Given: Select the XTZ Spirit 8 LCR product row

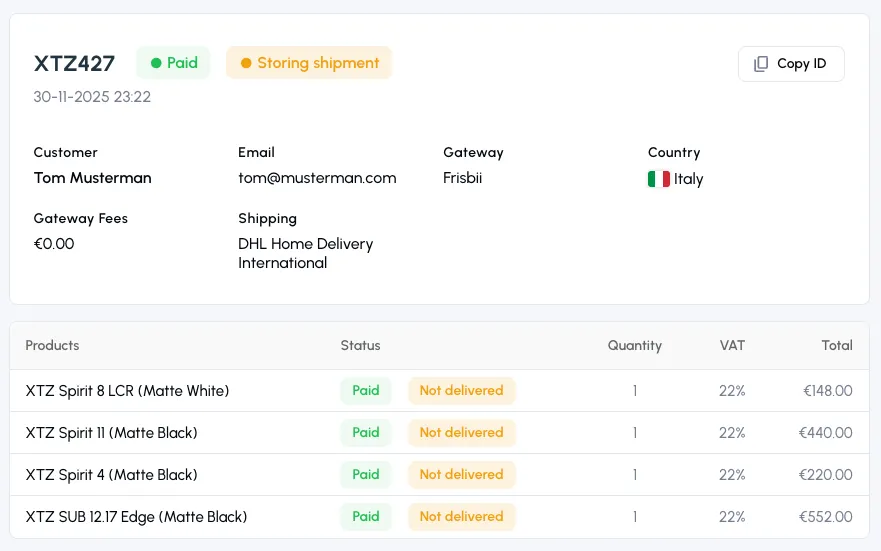Looking at the screenshot, I should [127, 391].
